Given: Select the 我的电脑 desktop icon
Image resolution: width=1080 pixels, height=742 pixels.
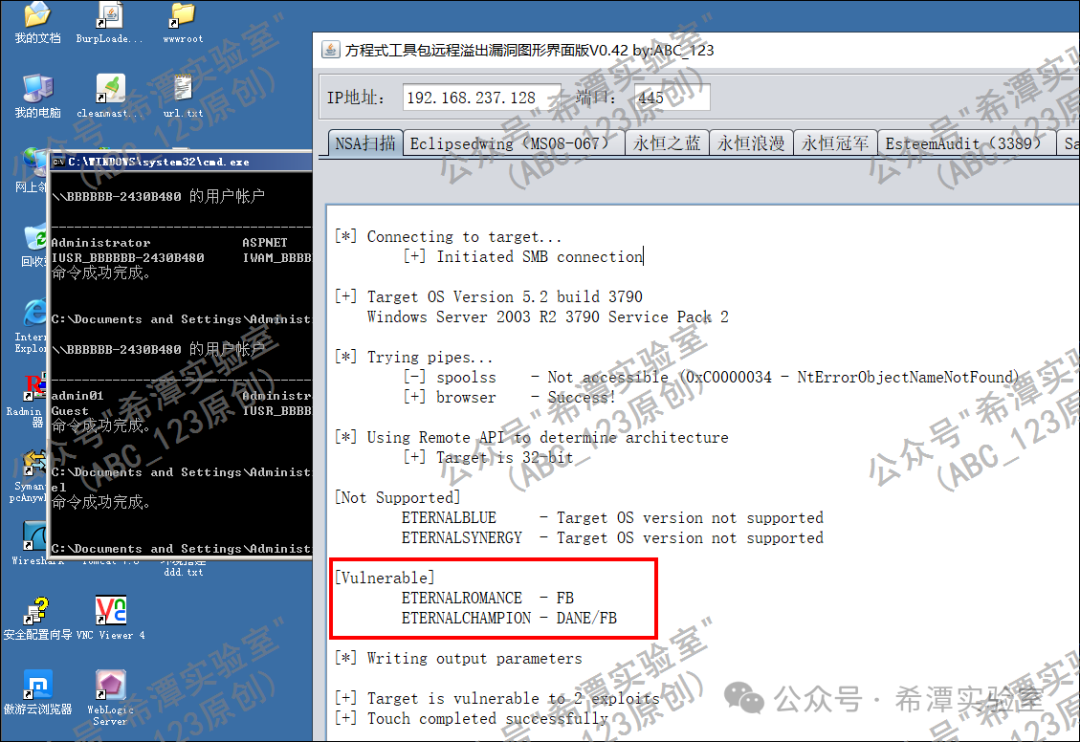Looking at the screenshot, I should click(38, 95).
